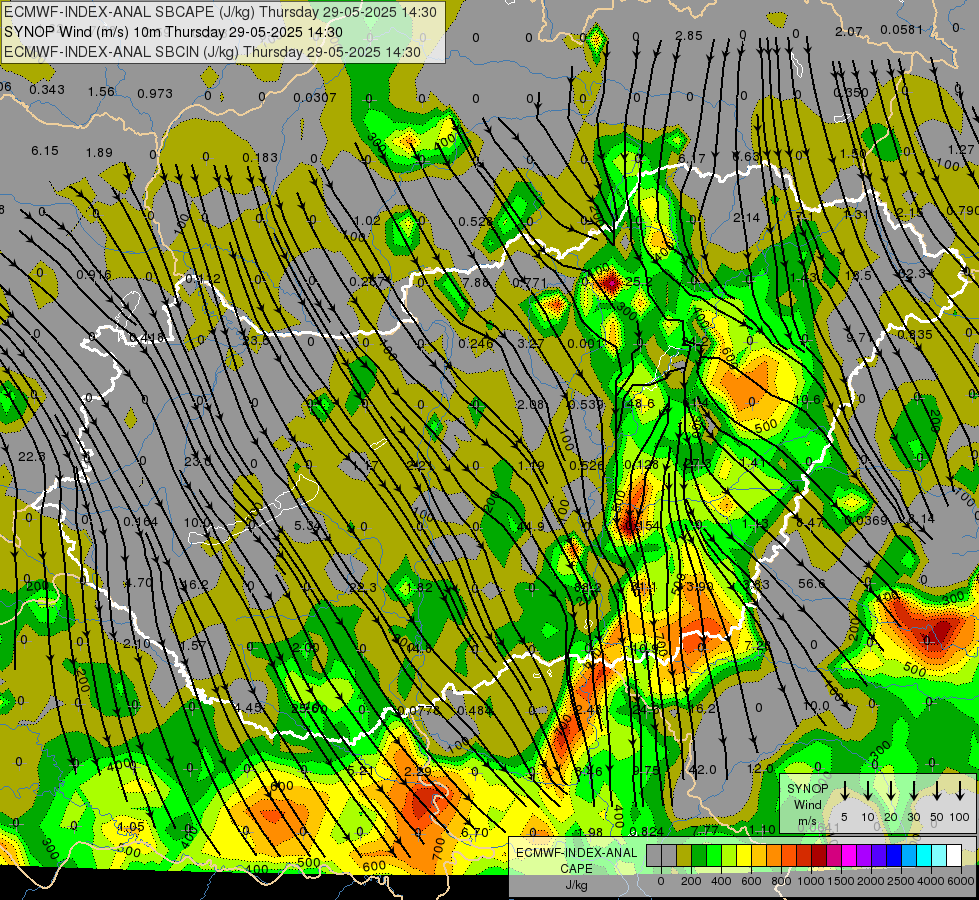
Task: Click the station value '23.0'
Action: 197,462
